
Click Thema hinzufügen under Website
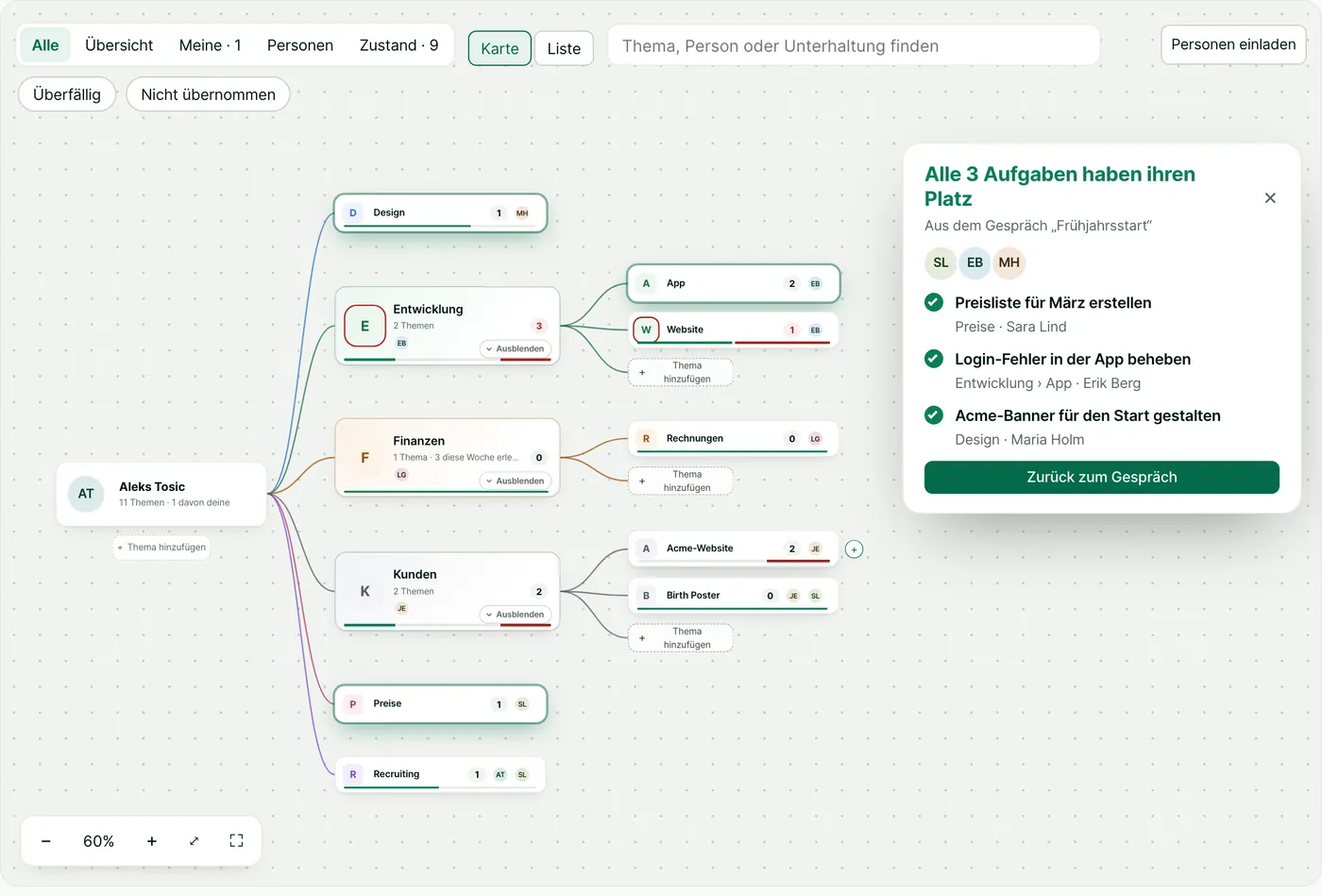(681, 372)
